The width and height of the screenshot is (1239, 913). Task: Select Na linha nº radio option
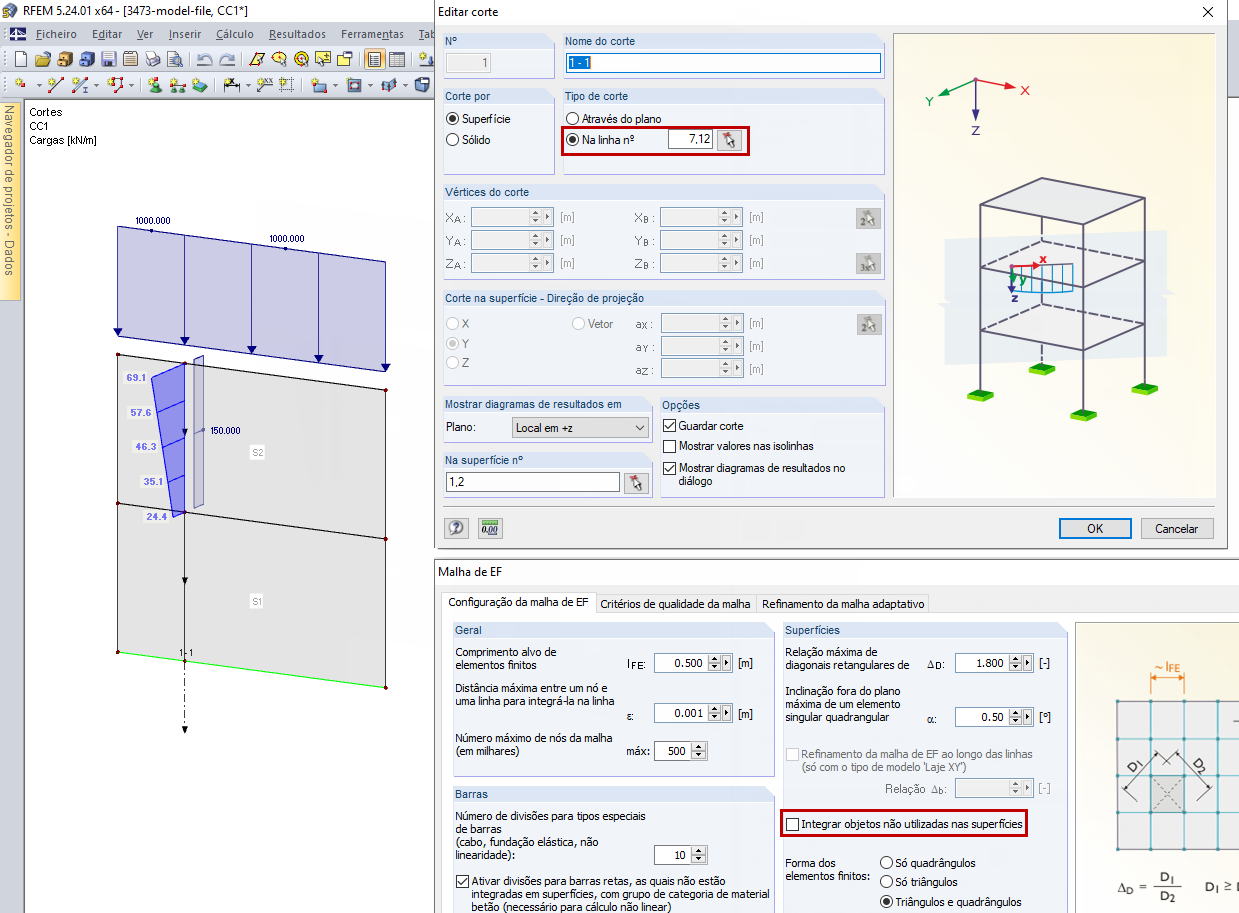(573, 140)
